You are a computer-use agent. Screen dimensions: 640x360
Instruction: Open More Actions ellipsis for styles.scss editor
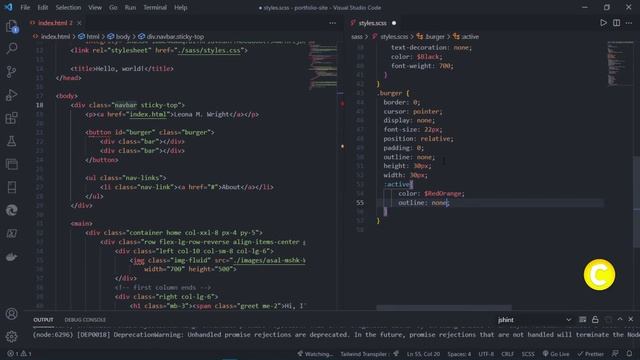click(629, 23)
